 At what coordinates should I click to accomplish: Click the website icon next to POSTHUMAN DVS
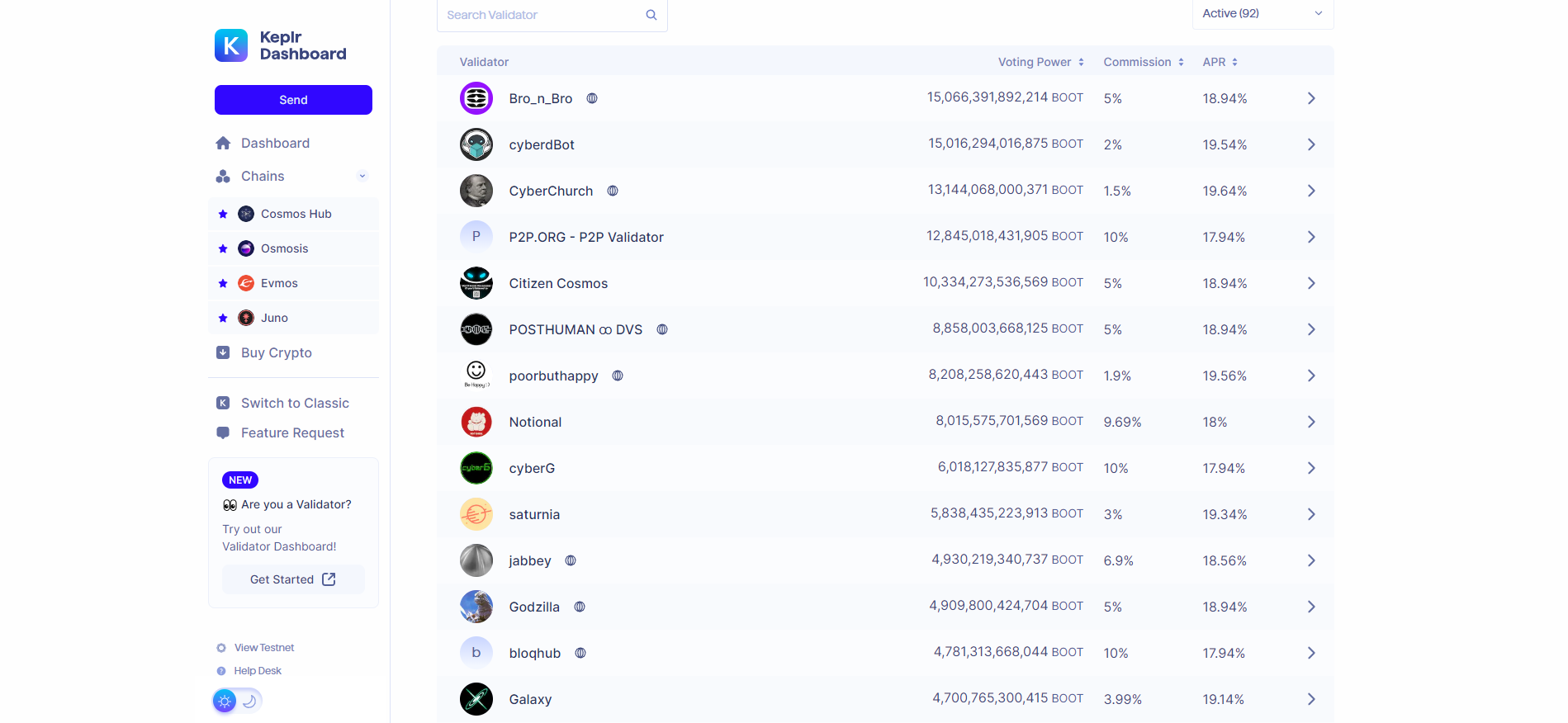click(x=662, y=329)
